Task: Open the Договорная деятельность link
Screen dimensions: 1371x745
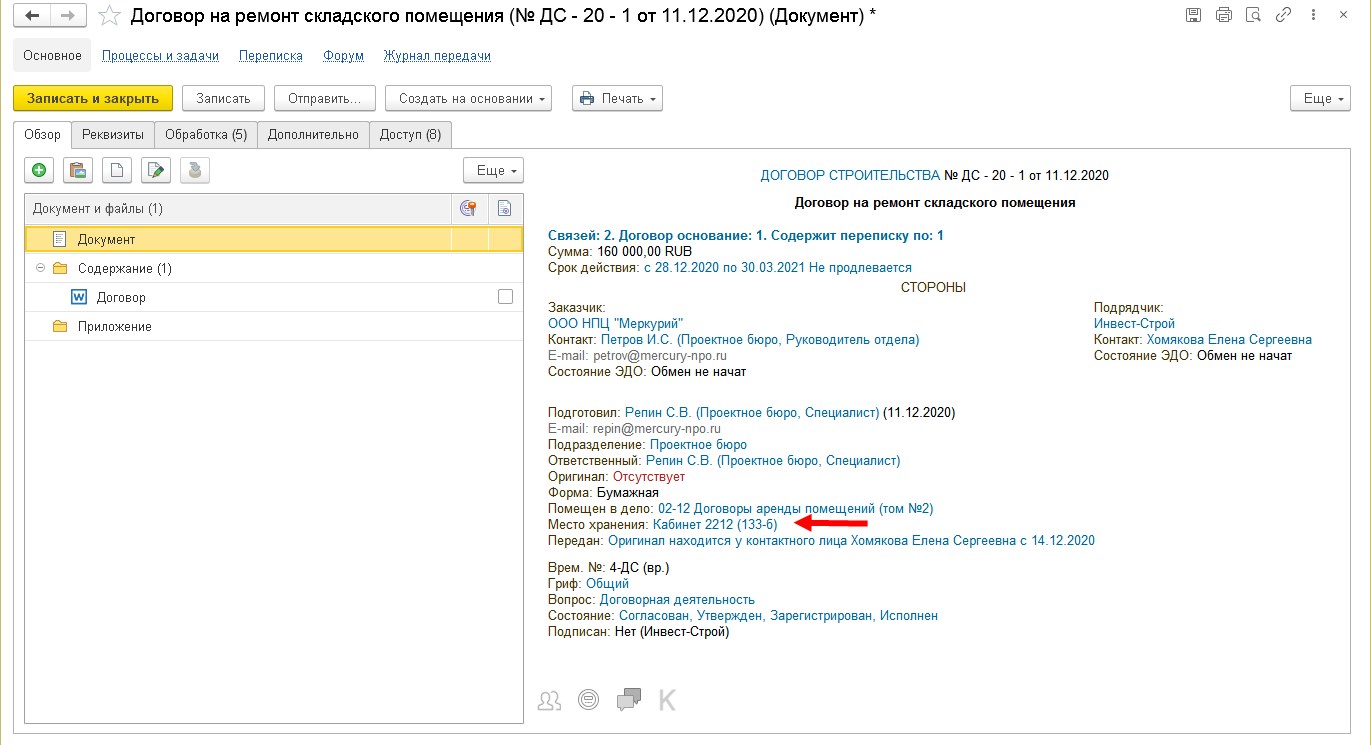Action: tap(677, 600)
